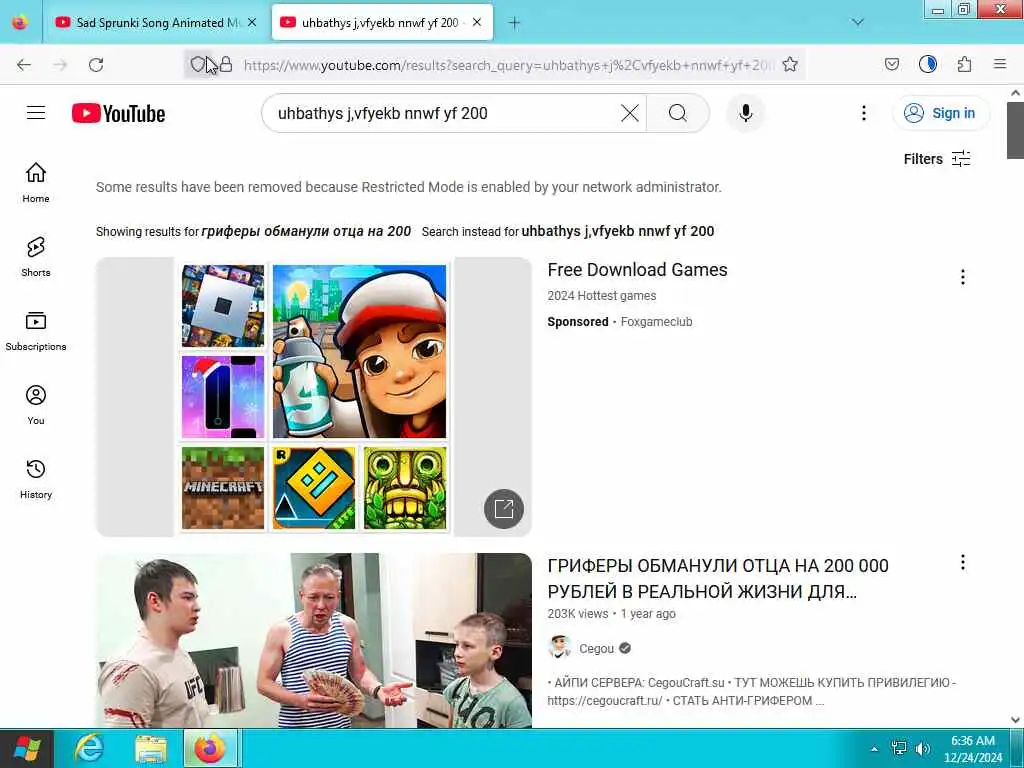Sign in to YouTube
1024x768 pixels.
[940, 113]
